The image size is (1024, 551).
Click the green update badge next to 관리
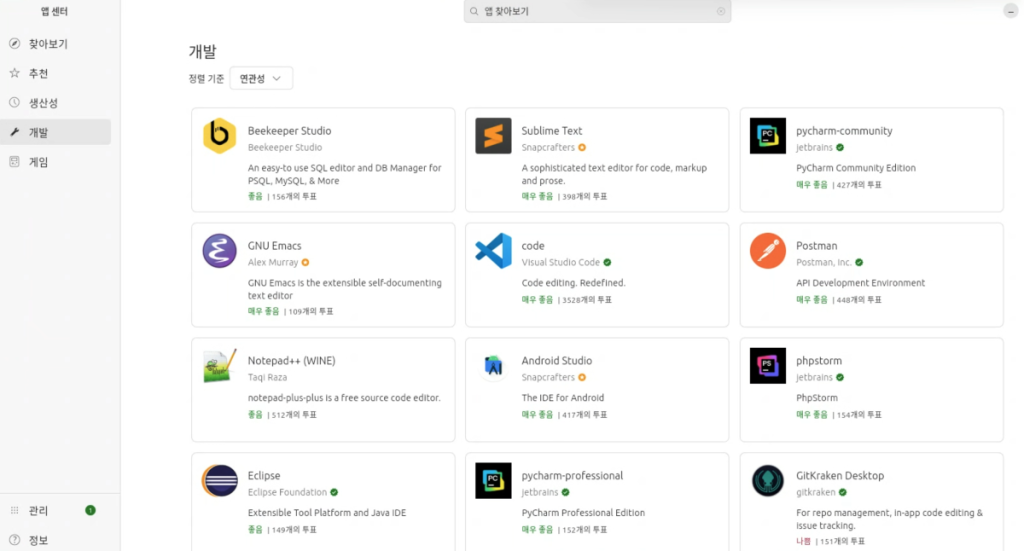pos(90,510)
